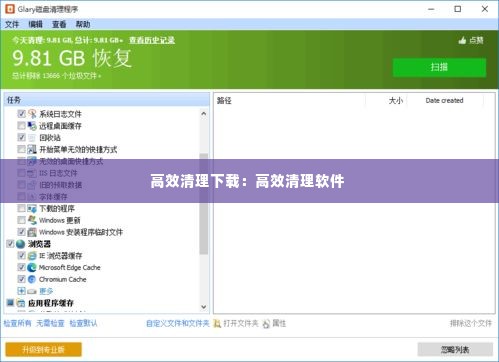Screen dimensions: 499x362
Task: Open the 查看历史记录 history link
Action: point(152,40)
